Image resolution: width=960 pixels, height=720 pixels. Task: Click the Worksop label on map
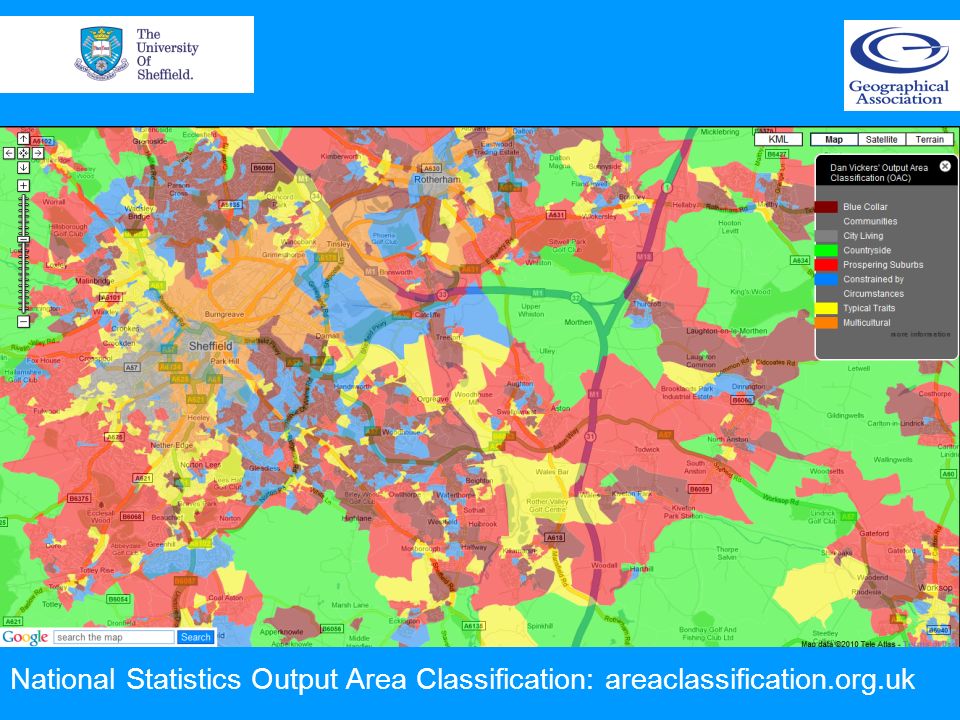coord(935,587)
